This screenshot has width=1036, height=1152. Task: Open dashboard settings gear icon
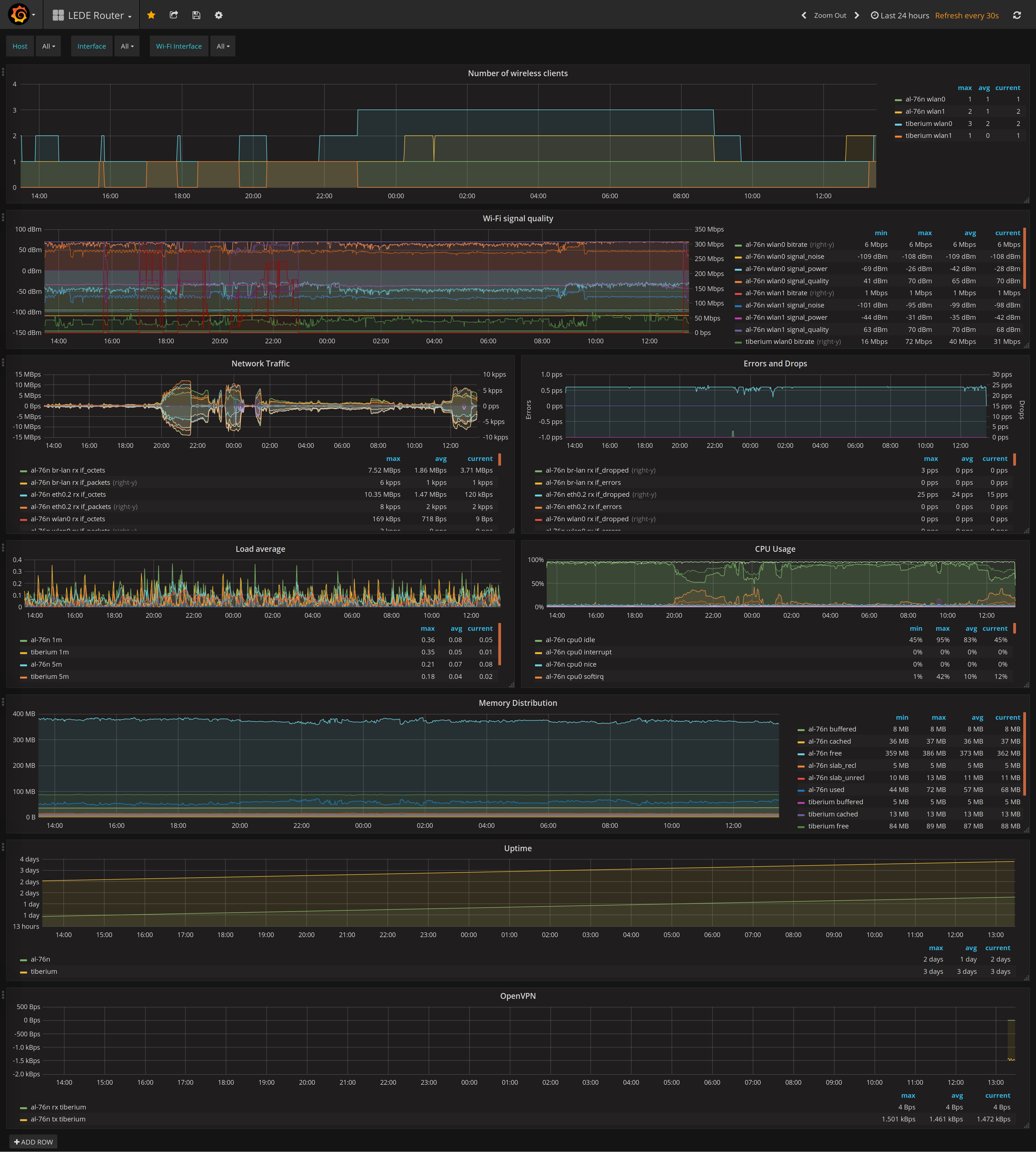pyautogui.click(x=219, y=15)
